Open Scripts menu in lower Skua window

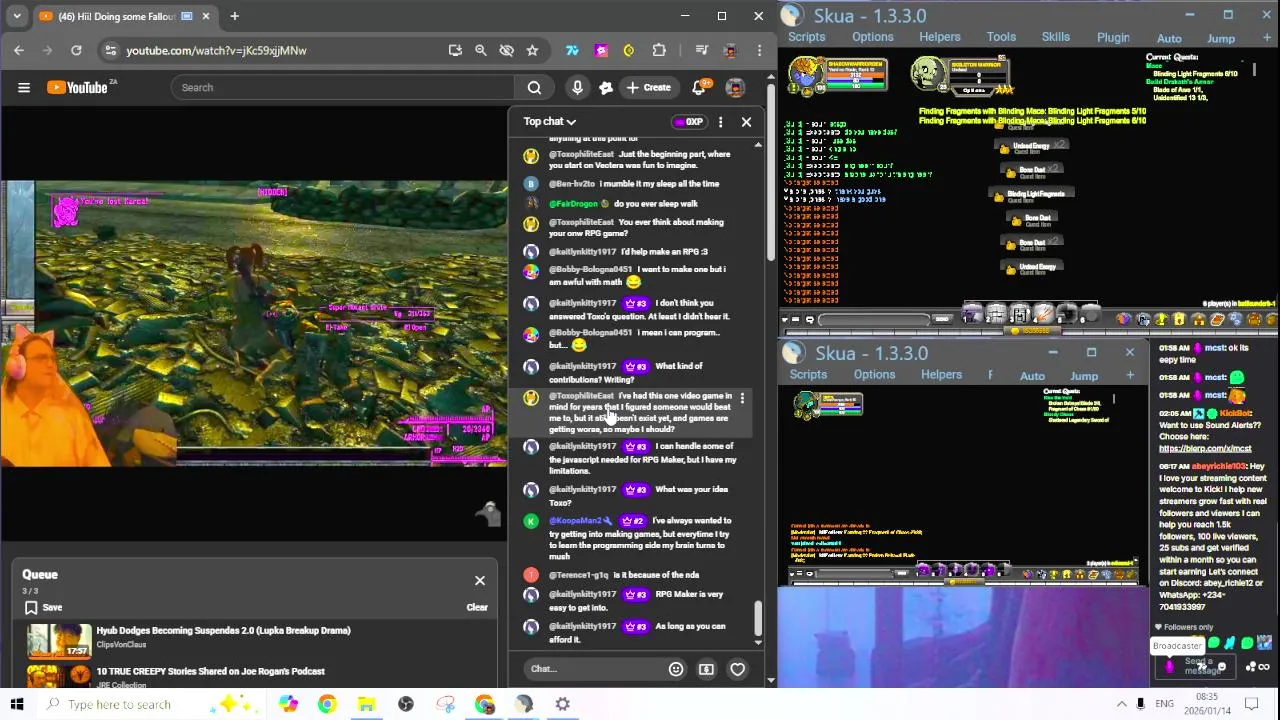[808, 375]
